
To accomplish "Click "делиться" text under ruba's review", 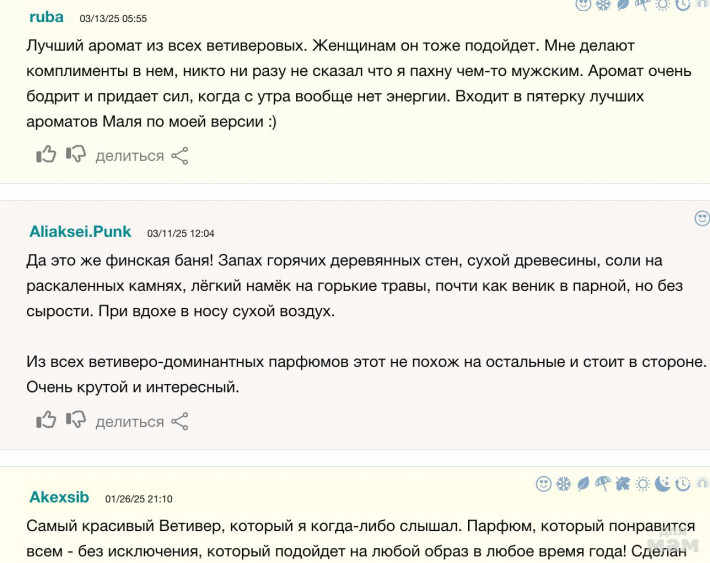I will [129, 156].
